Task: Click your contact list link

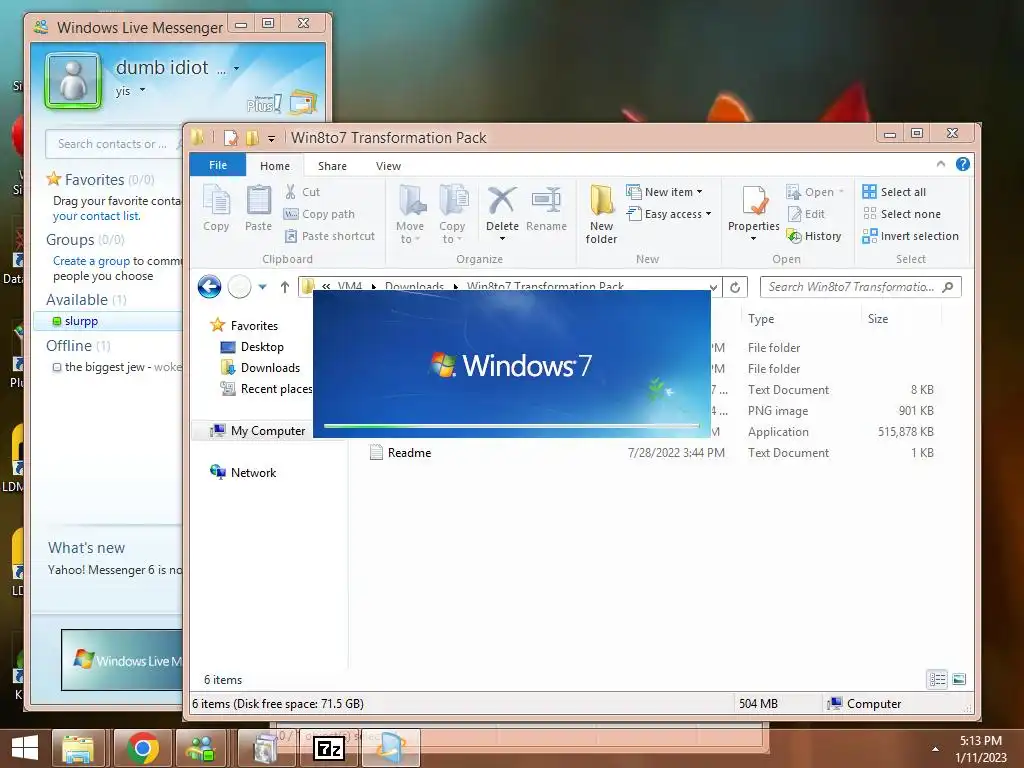Action: pyautogui.click(x=96, y=216)
